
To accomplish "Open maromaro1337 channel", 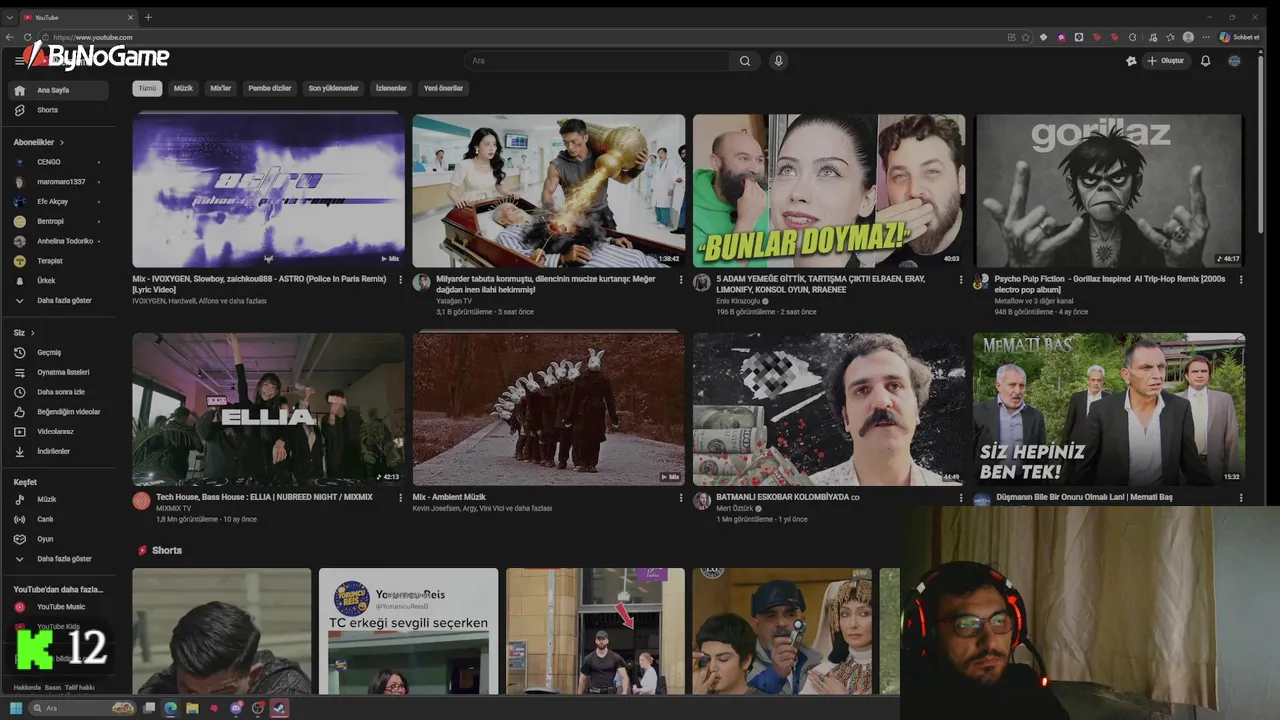I will point(57,182).
